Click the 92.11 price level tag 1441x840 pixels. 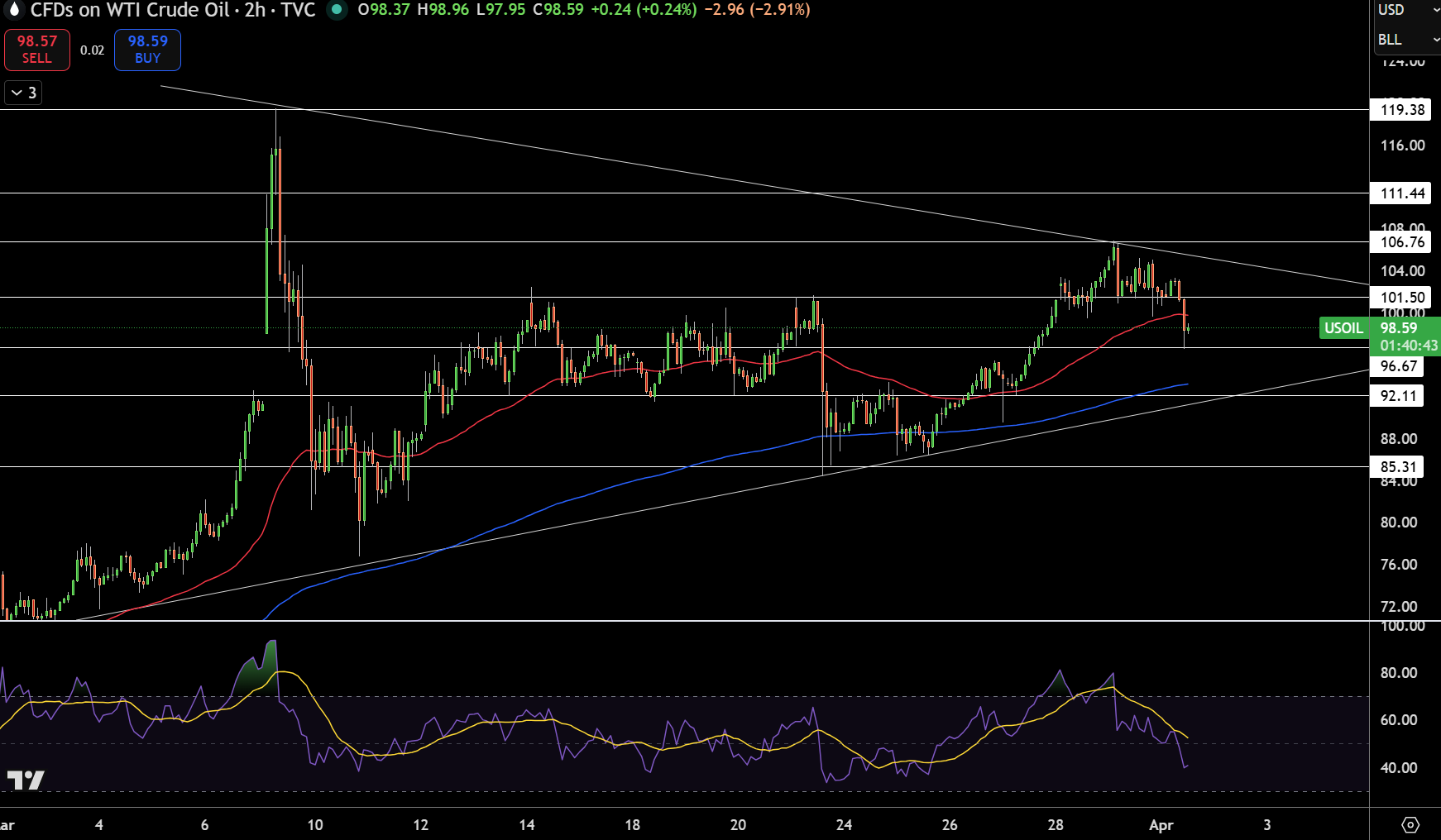[x=1397, y=396]
